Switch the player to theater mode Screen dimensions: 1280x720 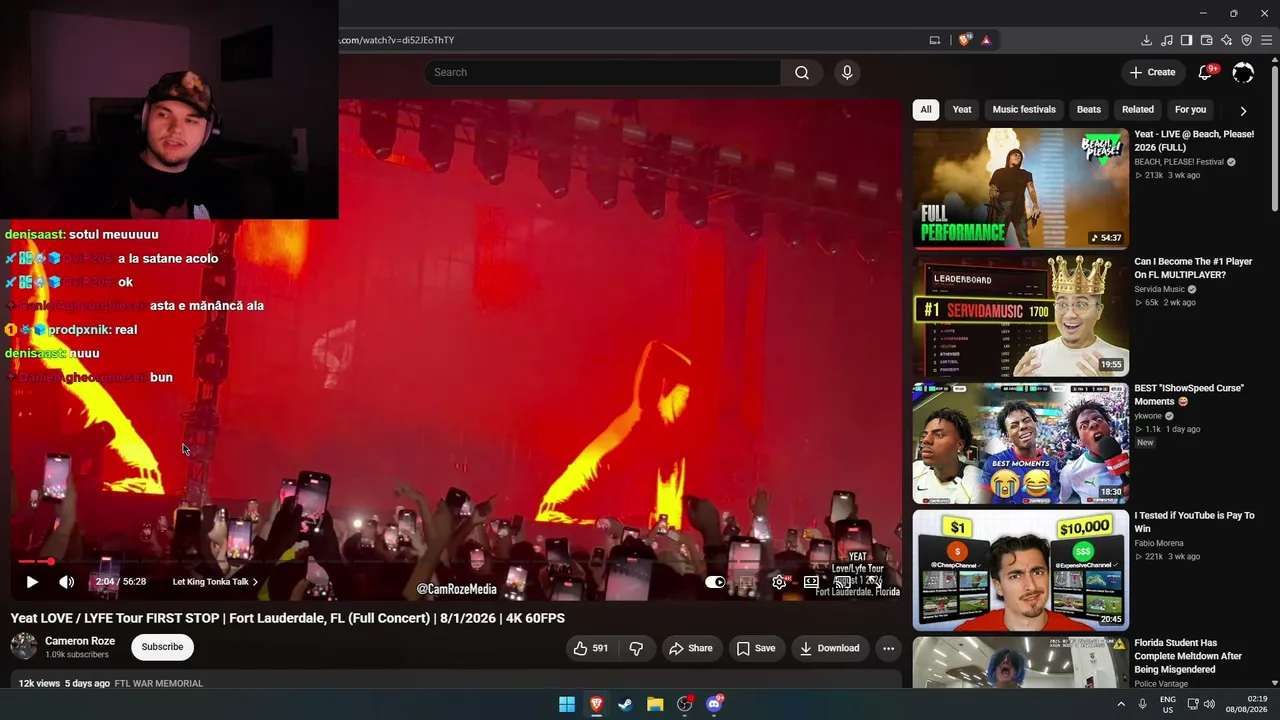tap(811, 581)
